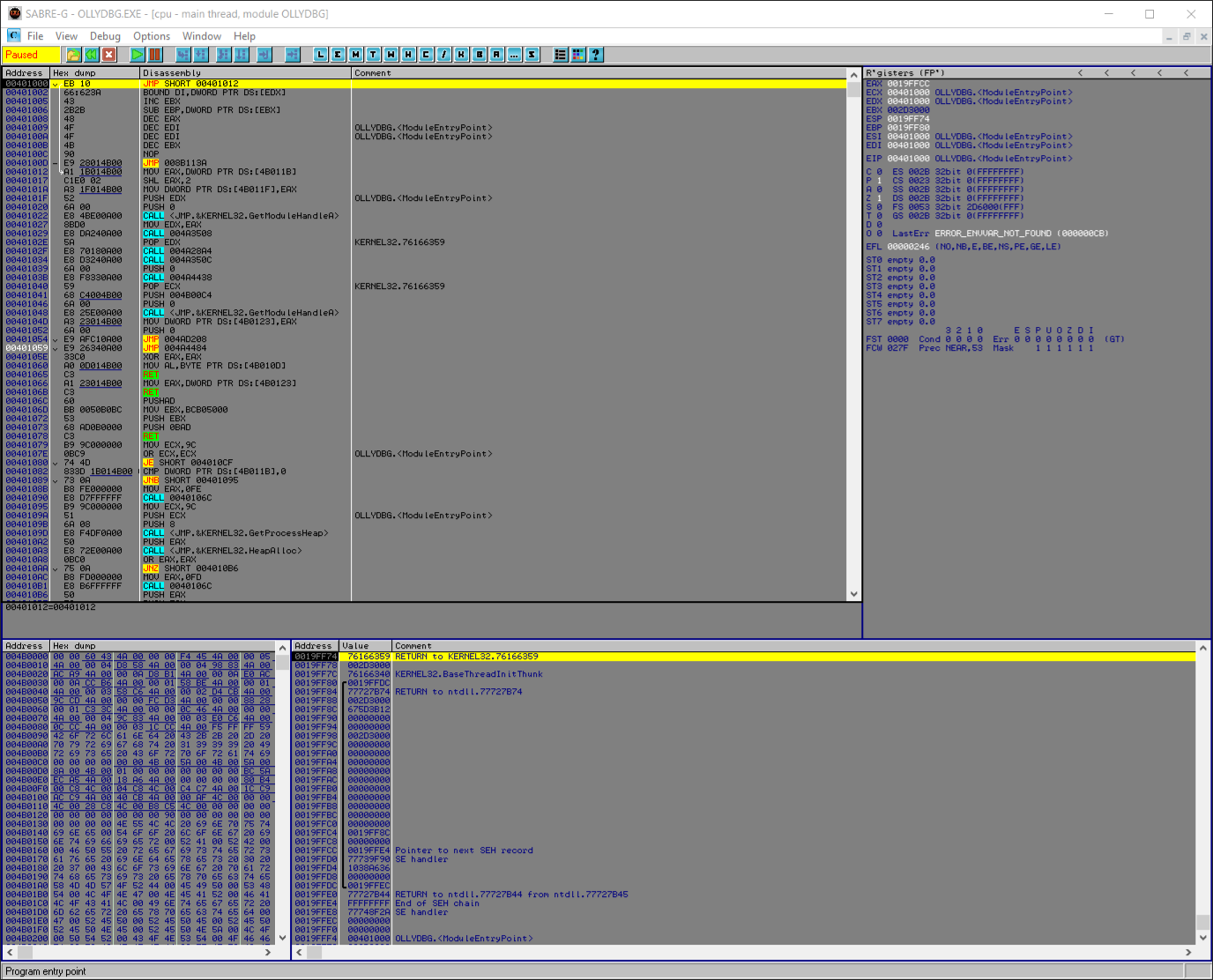The image size is (1213, 980).
Task: Select the ESP register value 0019FF74
Action: [x=908, y=119]
